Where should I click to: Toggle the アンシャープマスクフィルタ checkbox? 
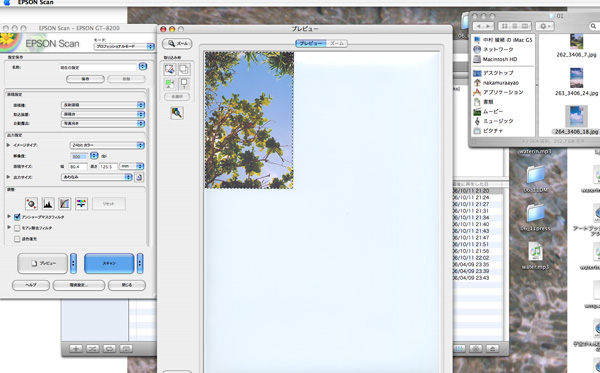click(x=17, y=217)
